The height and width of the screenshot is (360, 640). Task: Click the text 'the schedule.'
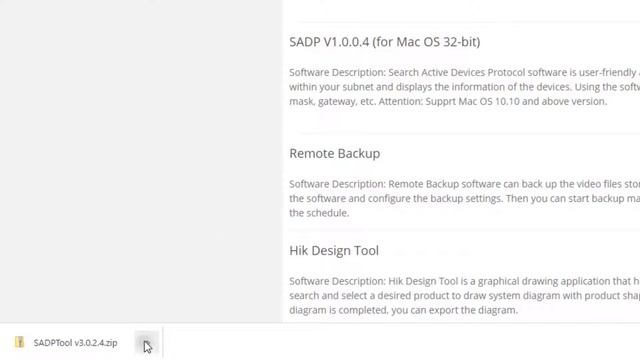coord(319,213)
